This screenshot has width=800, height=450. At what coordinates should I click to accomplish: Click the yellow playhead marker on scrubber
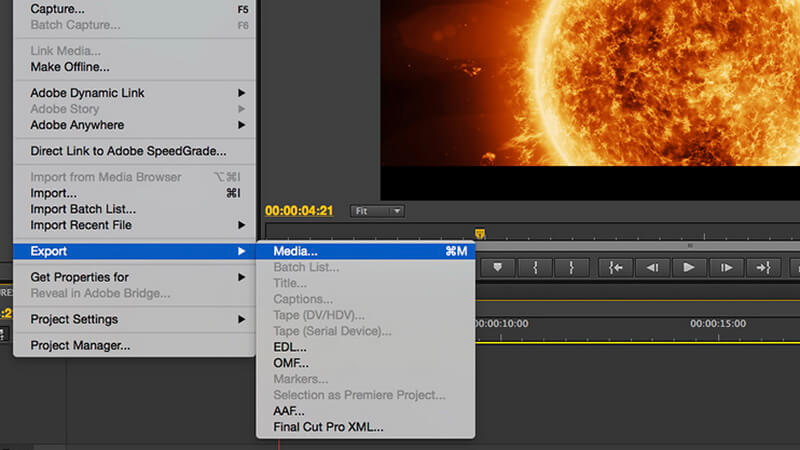480,234
